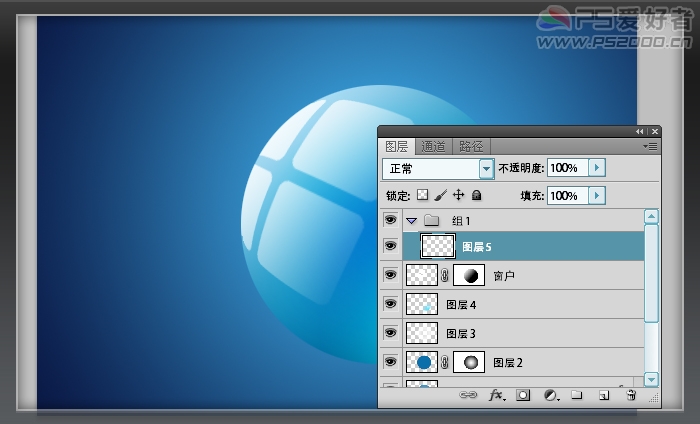Click the 图层 3 layer name
Image resolution: width=700 pixels, height=424 pixels.
[461, 334]
